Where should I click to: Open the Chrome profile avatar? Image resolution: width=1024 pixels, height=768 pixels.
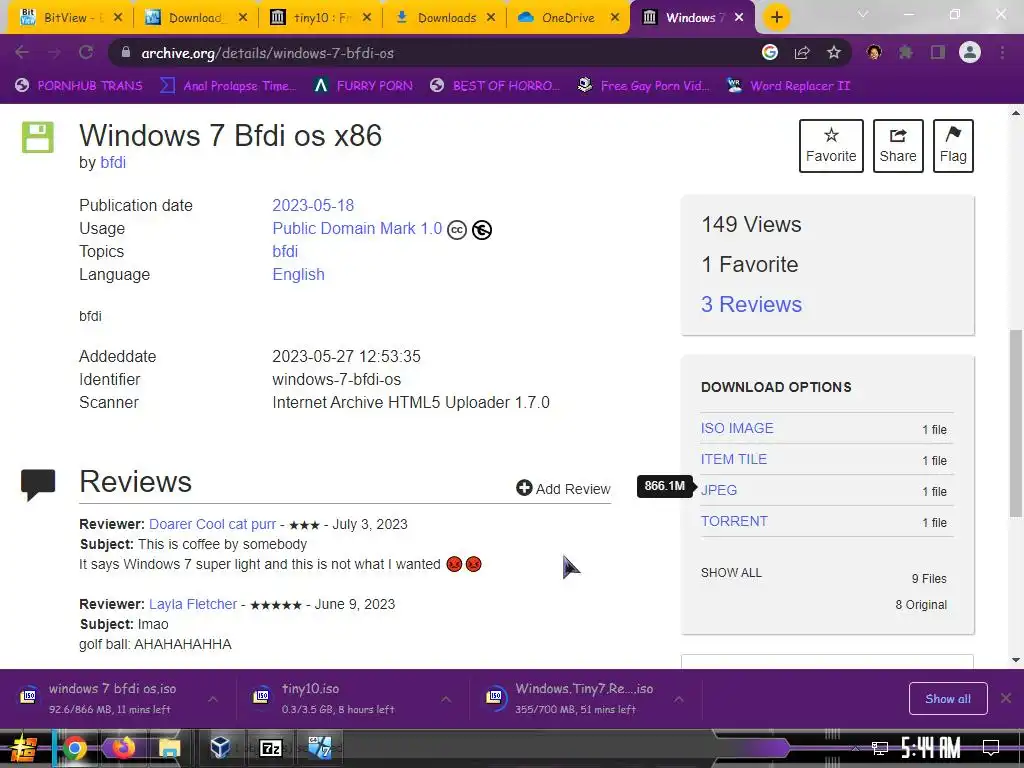970,52
